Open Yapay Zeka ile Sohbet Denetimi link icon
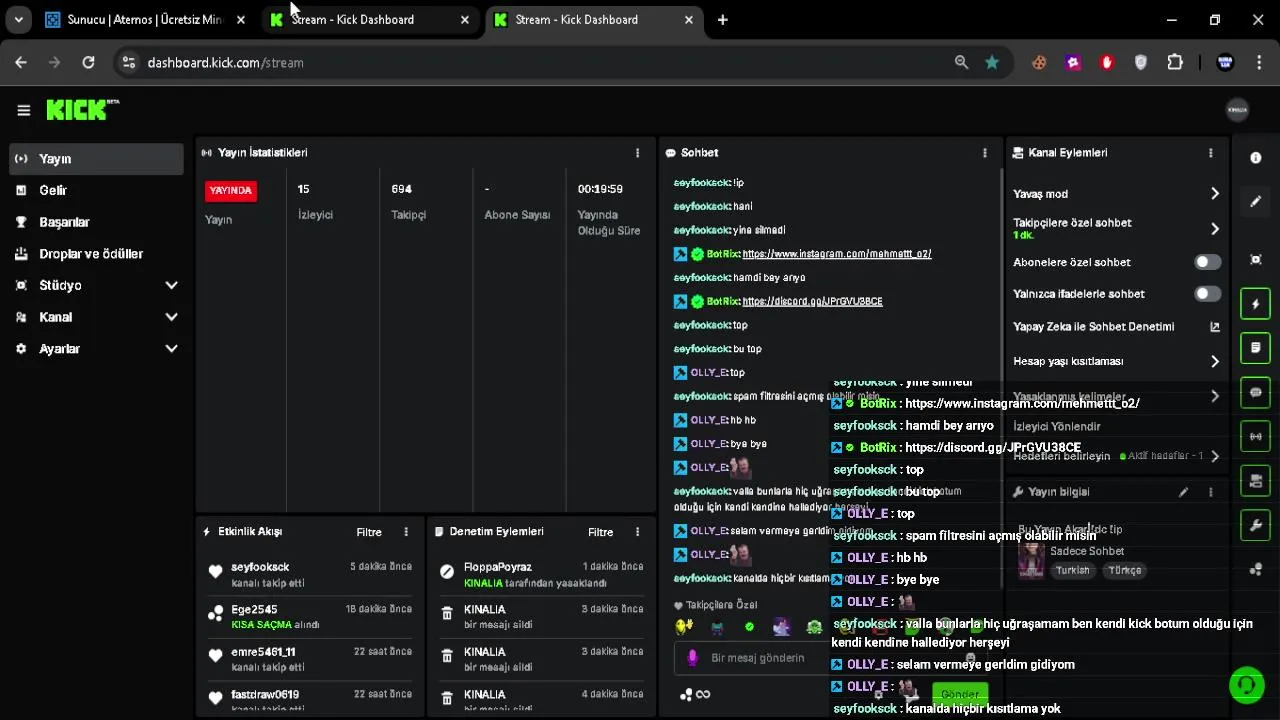This screenshot has width=1280, height=720. (x=1215, y=327)
